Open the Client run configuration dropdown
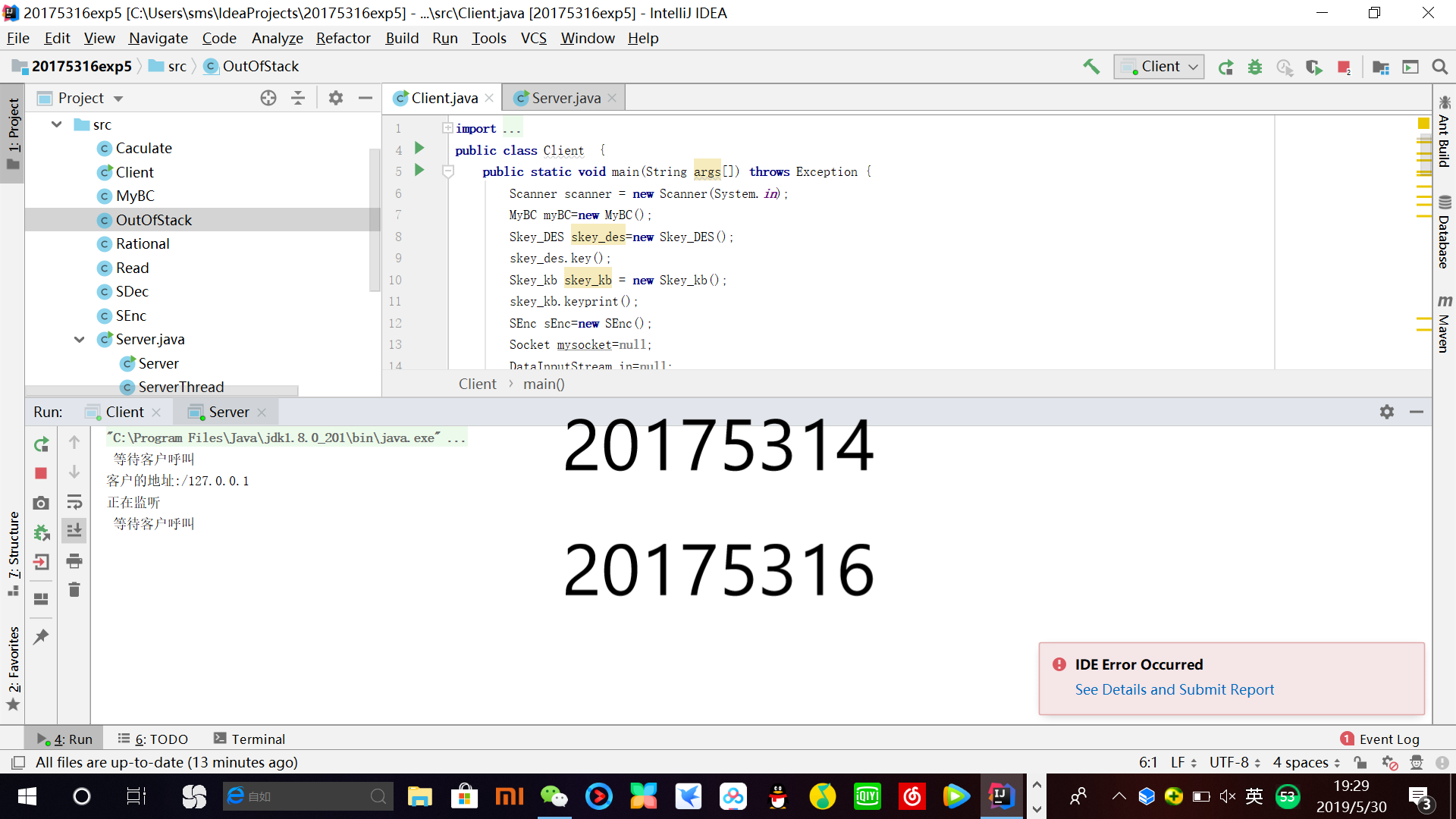Viewport: 1456px width, 819px height. pyautogui.click(x=1159, y=67)
